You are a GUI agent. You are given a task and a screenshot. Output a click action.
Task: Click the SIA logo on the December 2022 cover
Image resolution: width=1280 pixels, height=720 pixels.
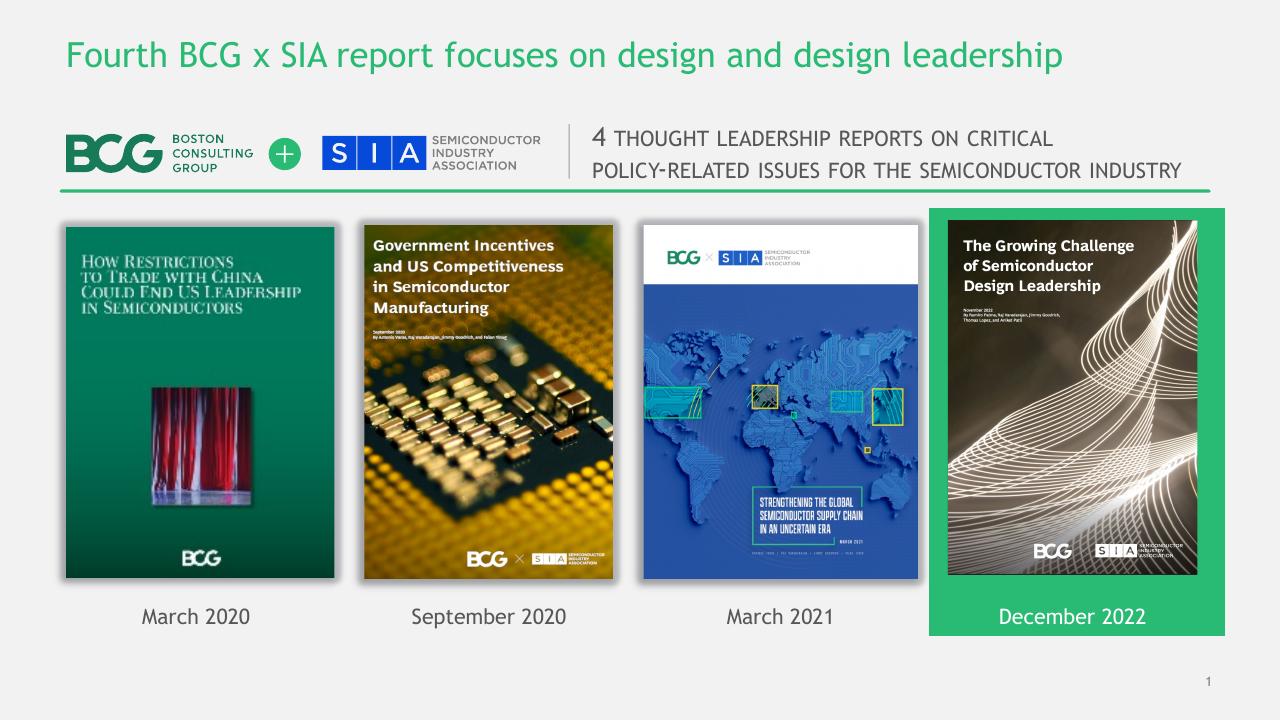click(1139, 551)
